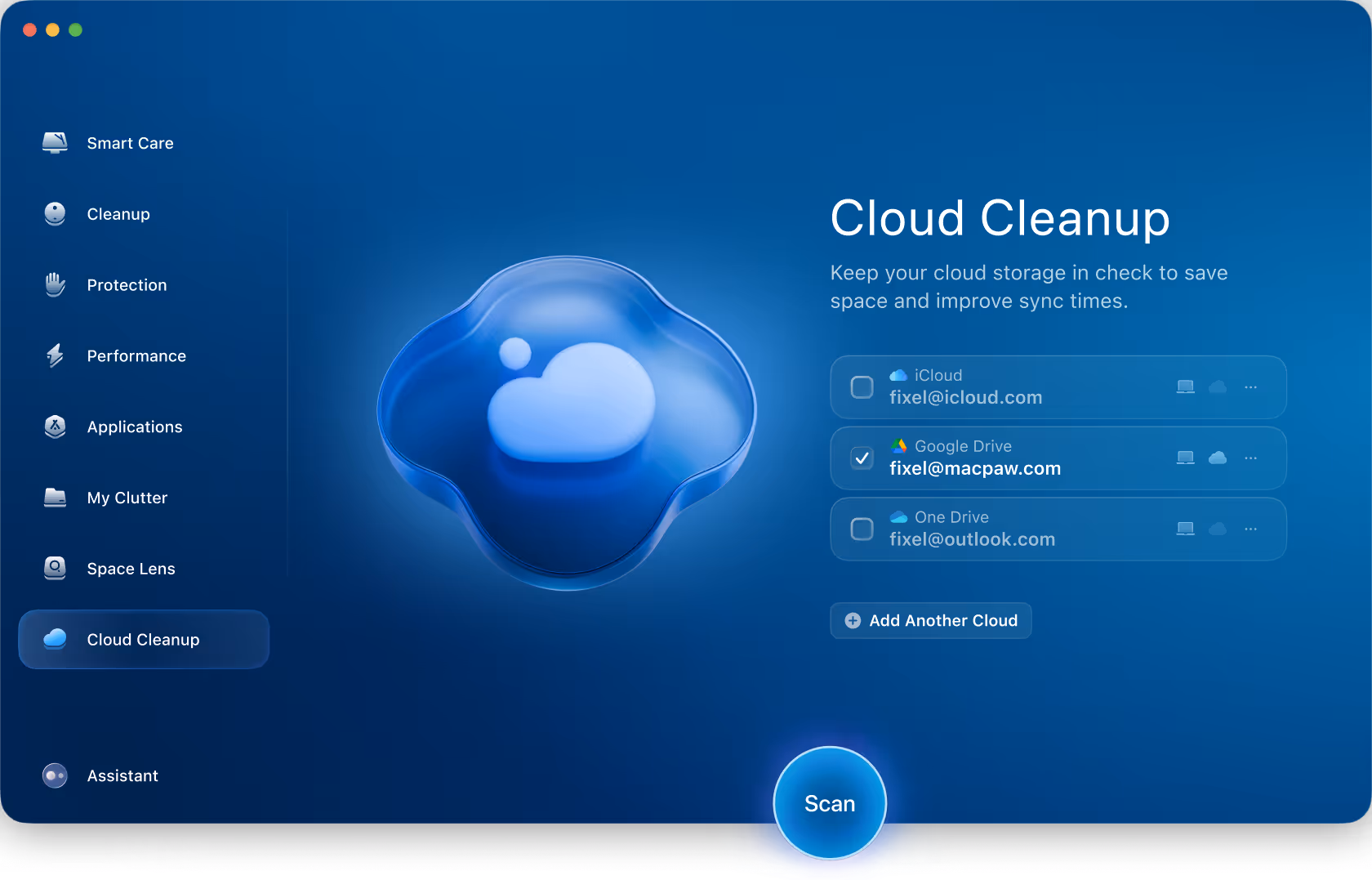Open Smart Care from the sidebar
1372x880 pixels.
coord(144,143)
